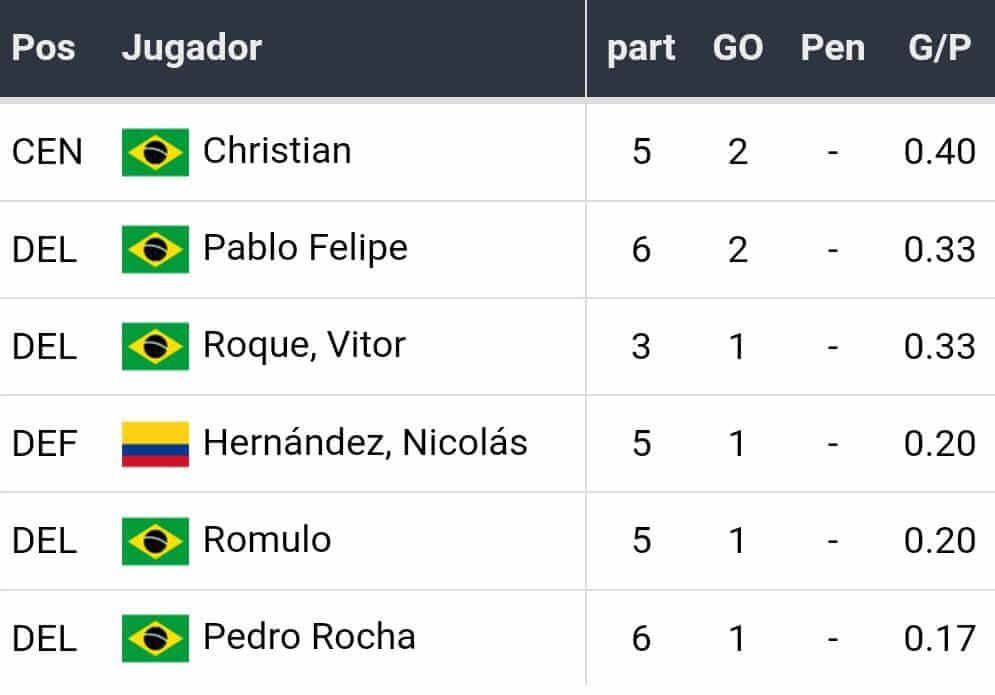Screen dimensions: 995x695
Task: Sort by the Jugador column header
Action: [x=192, y=48]
